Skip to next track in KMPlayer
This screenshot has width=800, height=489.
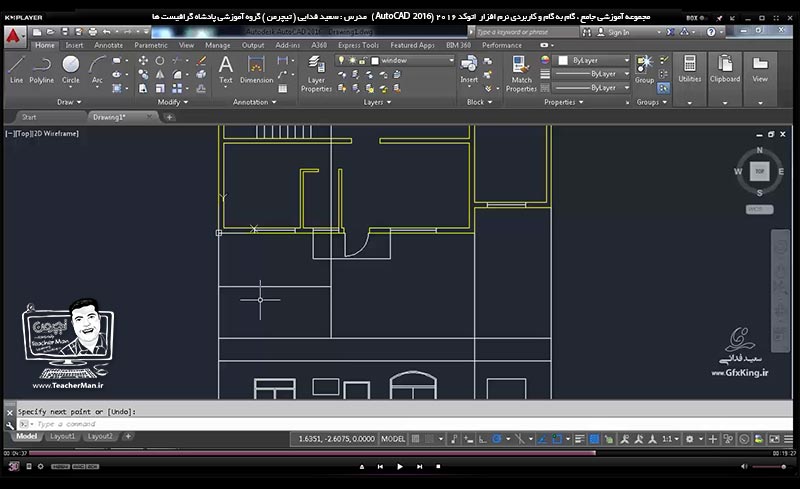coord(419,467)
